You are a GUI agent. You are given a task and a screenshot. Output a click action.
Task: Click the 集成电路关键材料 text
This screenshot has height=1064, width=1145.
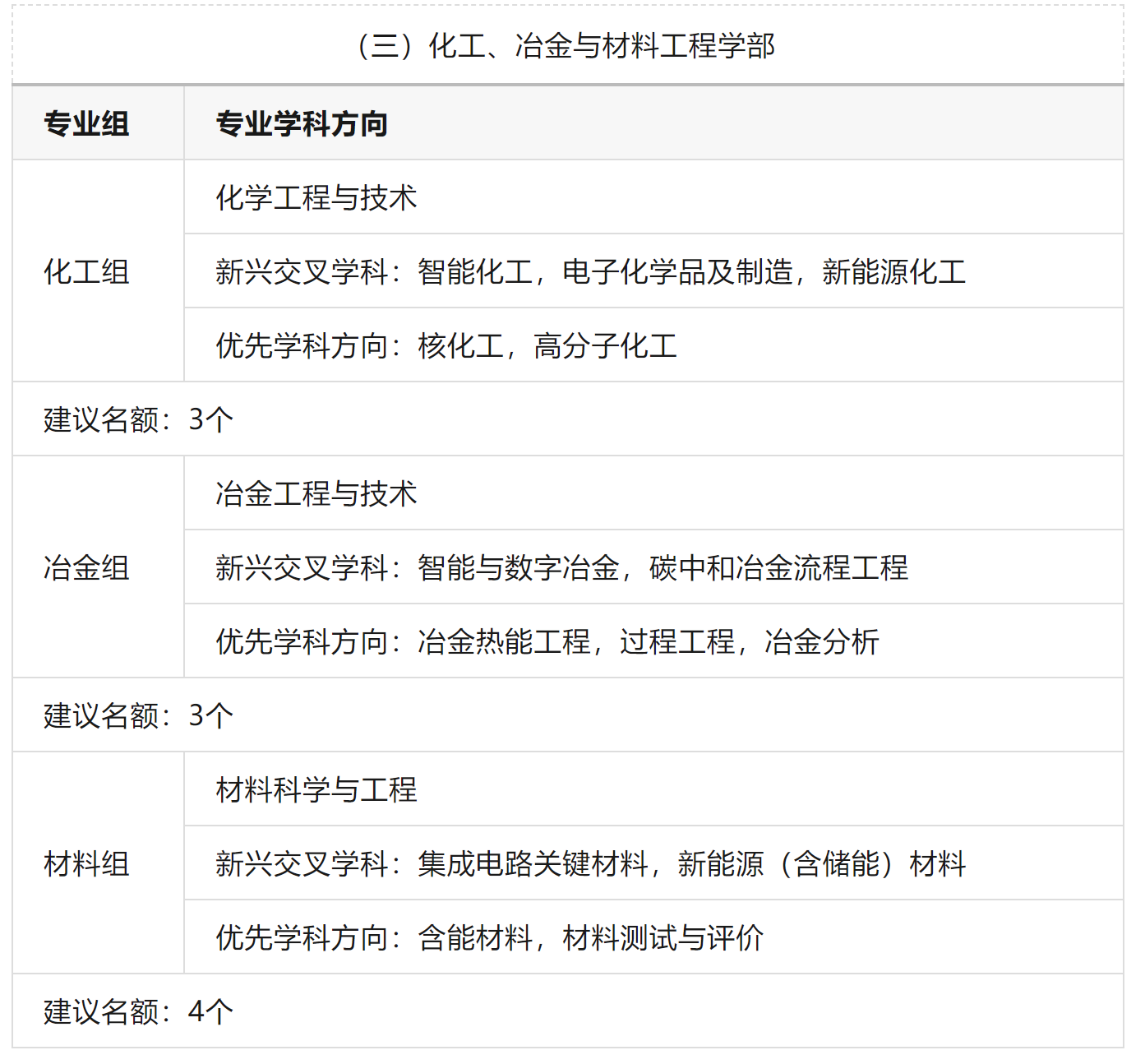tap(533, 864)
